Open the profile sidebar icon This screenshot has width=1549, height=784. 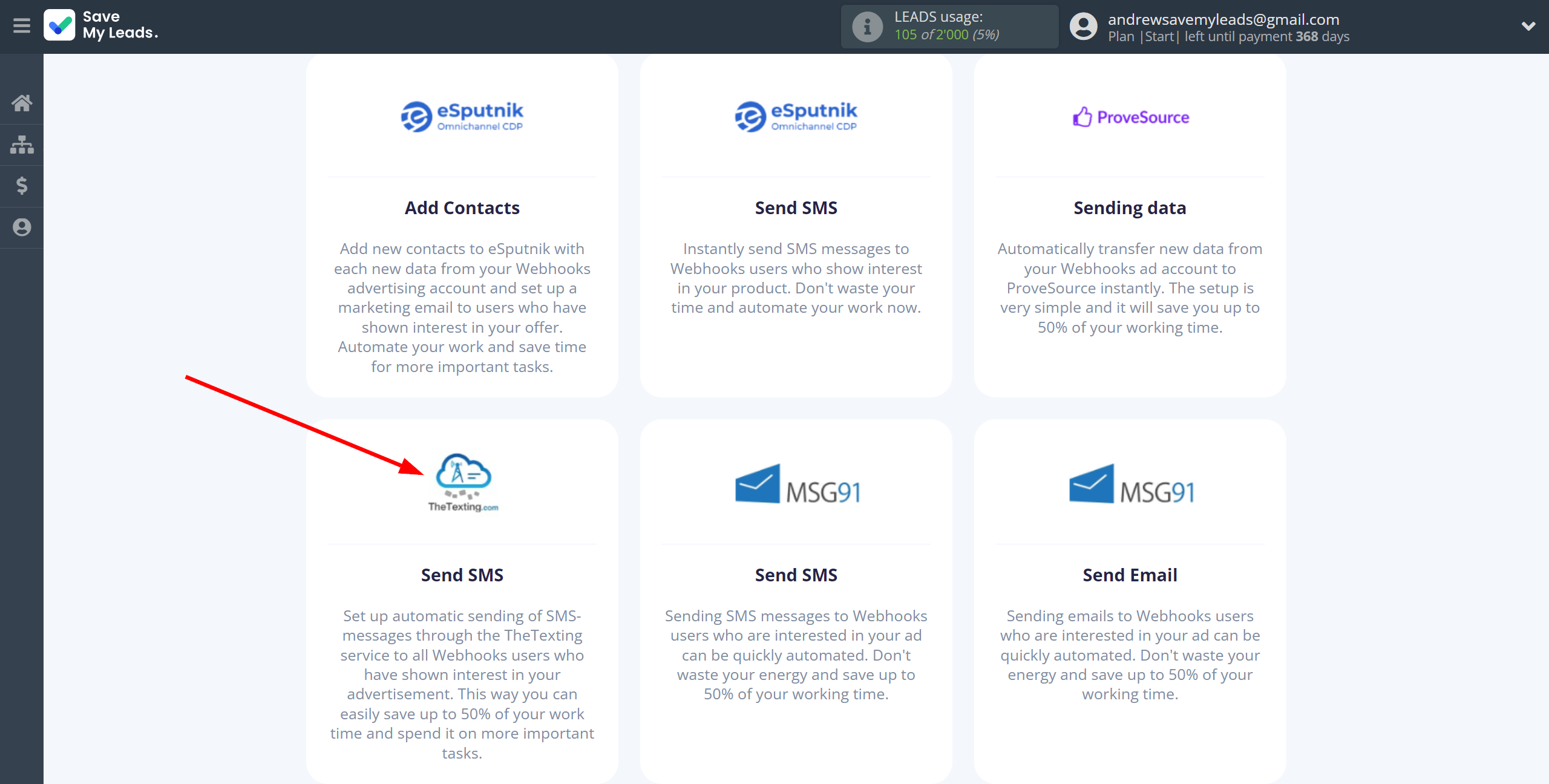[22, 227]
